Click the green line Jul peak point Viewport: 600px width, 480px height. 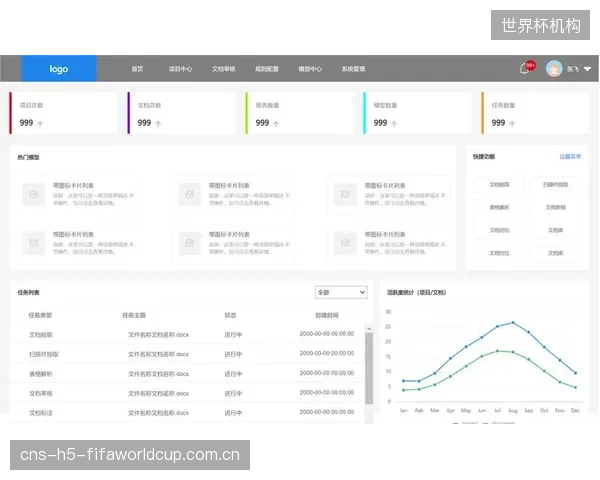click(497, 351)
